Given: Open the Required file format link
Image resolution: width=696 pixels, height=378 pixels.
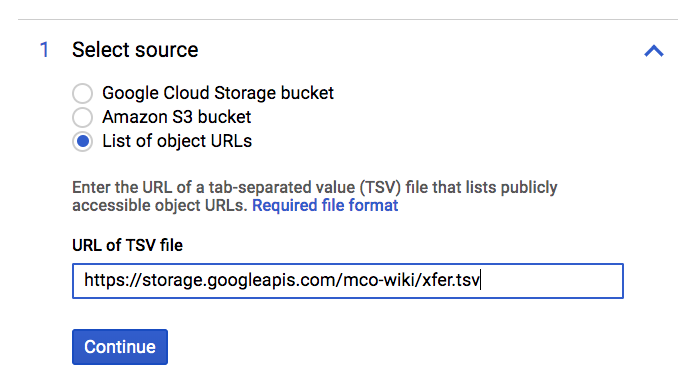Looking at the screenshot, I should tap(325, 205).
